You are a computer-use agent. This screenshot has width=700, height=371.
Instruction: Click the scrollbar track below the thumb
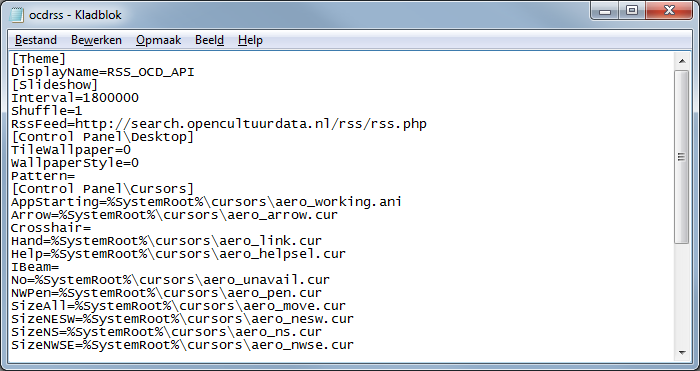(x=682, y=295)
